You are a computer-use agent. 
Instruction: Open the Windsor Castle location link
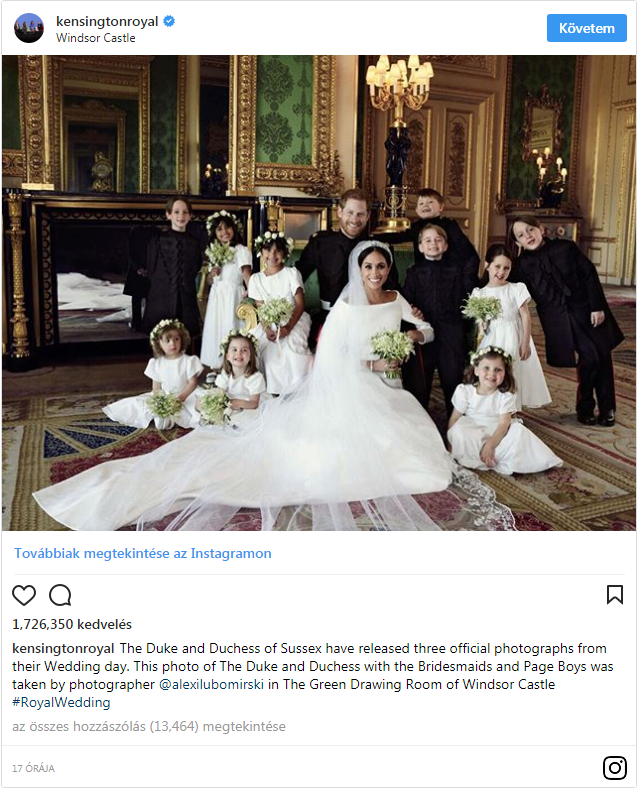click(x=96, y=38)
